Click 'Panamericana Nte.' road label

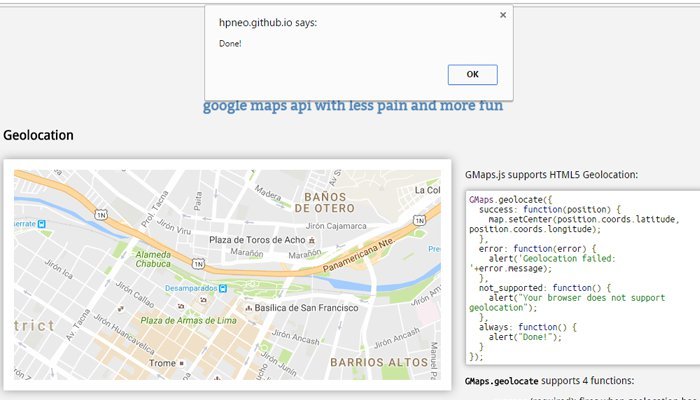358,255
